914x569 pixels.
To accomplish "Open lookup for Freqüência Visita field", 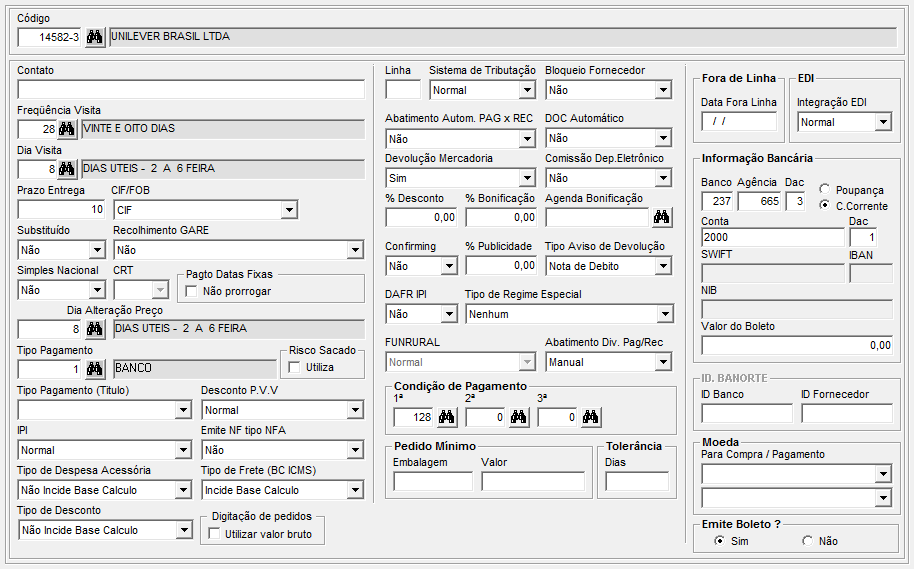I will coord(67,129).
